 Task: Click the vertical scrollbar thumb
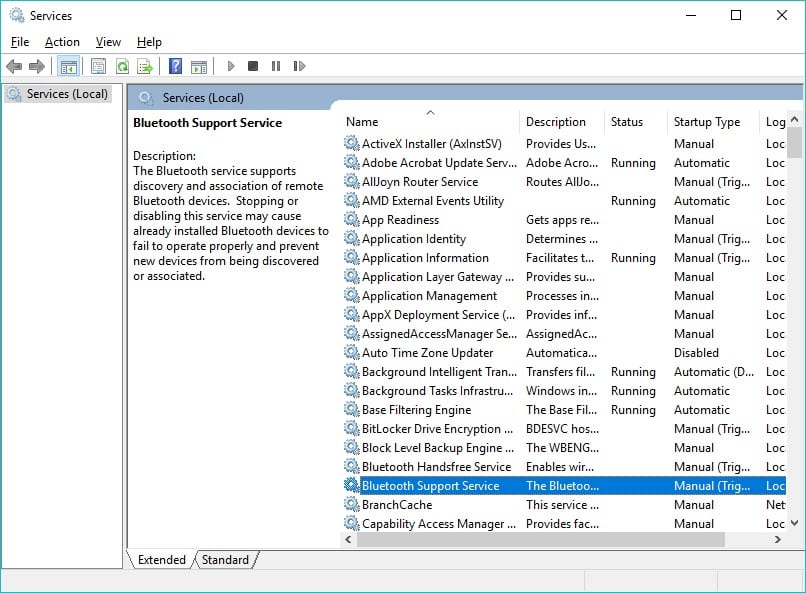point(794,142)
